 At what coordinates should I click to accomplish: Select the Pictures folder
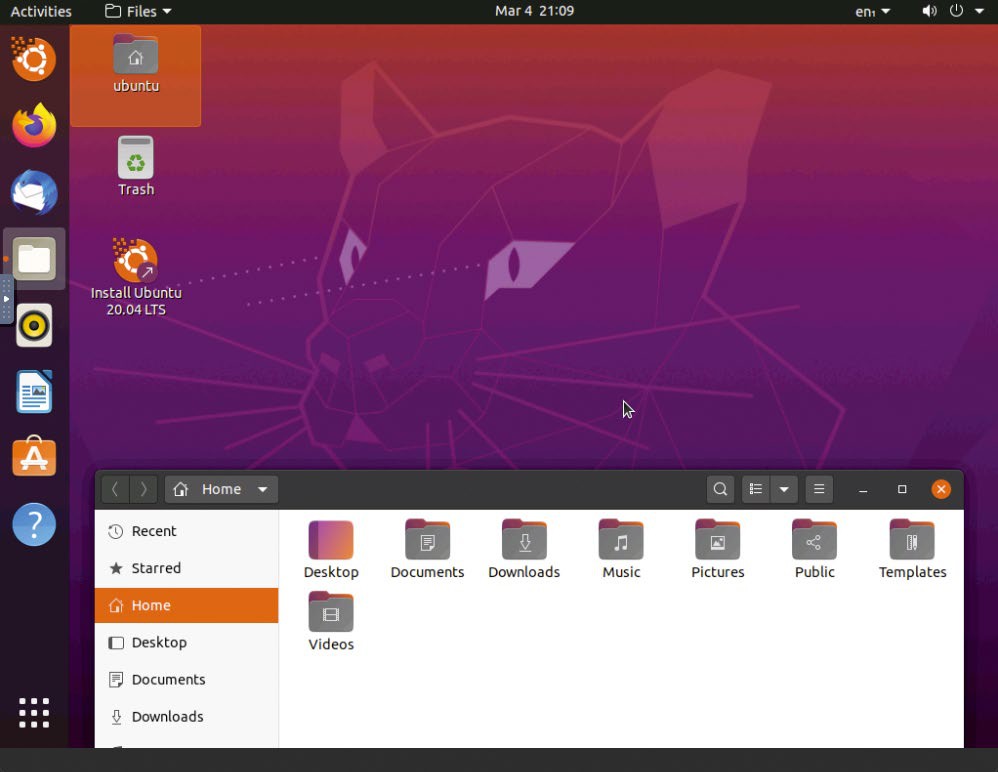[x=717, y=550]
